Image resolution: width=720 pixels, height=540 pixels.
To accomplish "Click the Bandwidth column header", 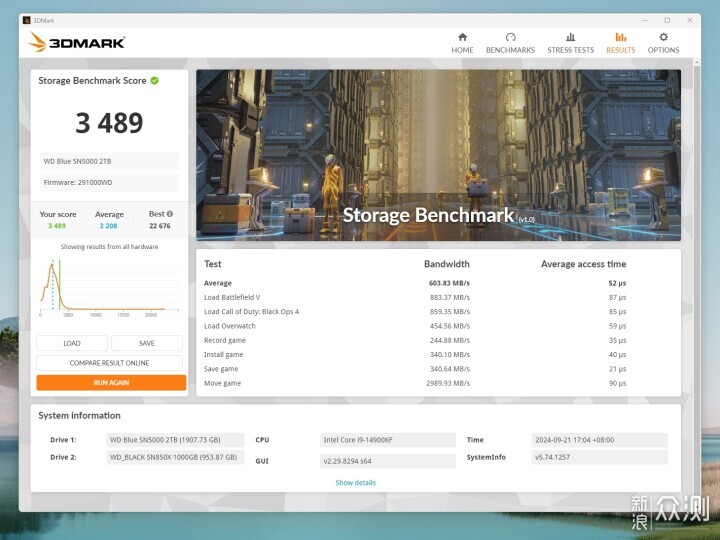I will 447,264.
